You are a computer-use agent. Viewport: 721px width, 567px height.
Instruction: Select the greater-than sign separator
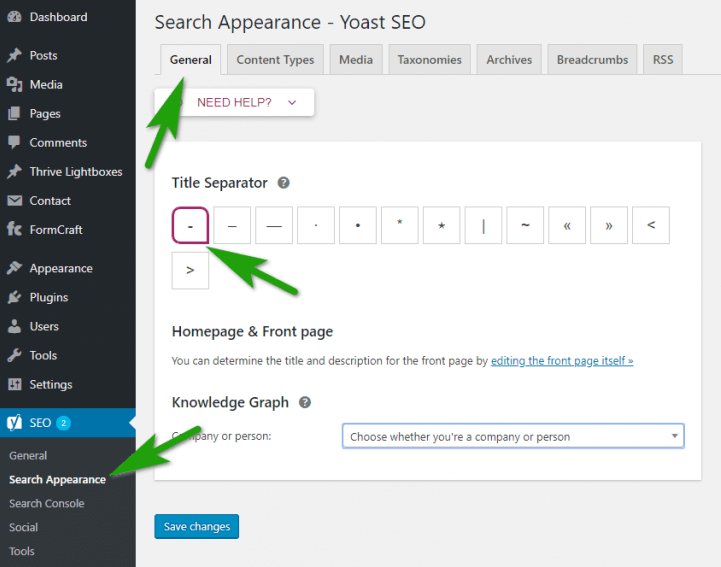pyautogui.click(x=190, y=270)
